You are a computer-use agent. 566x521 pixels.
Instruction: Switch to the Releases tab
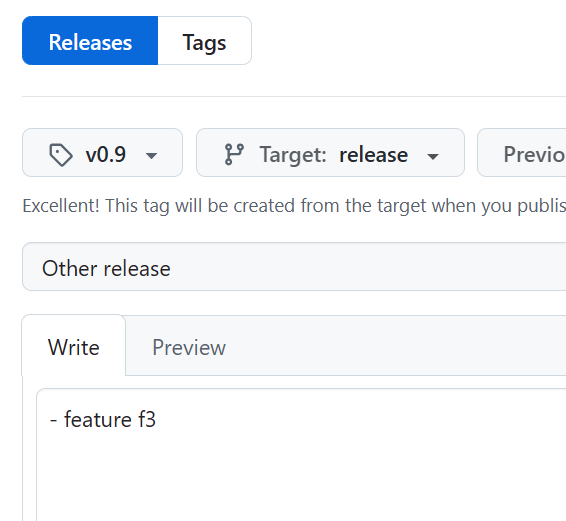click(90, 40)
